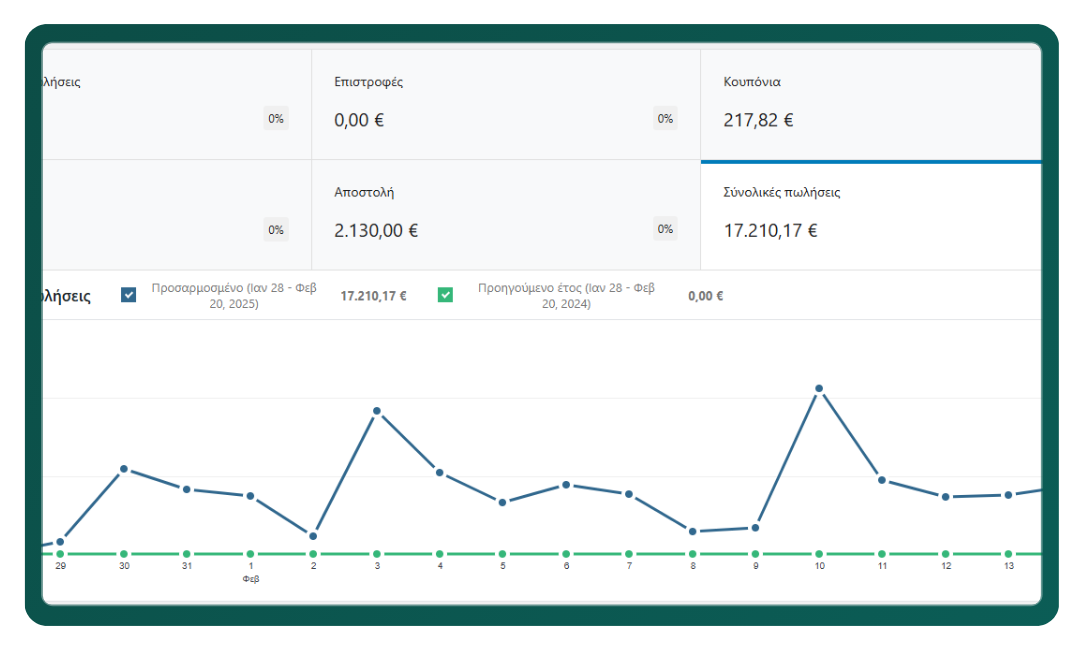Switch to the Αποστολή summary card
Viewport: 1080px width, 650px height.
[505, 214]
